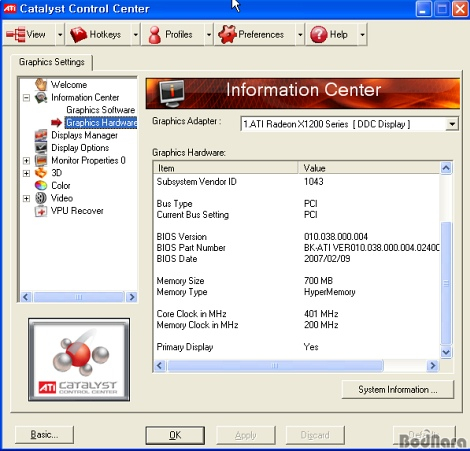Click the 'HyperMemory' memory type value
Image resolution: width=470 pixels, height=451 pixels.
pyautogui.click(x=330, y=292)
